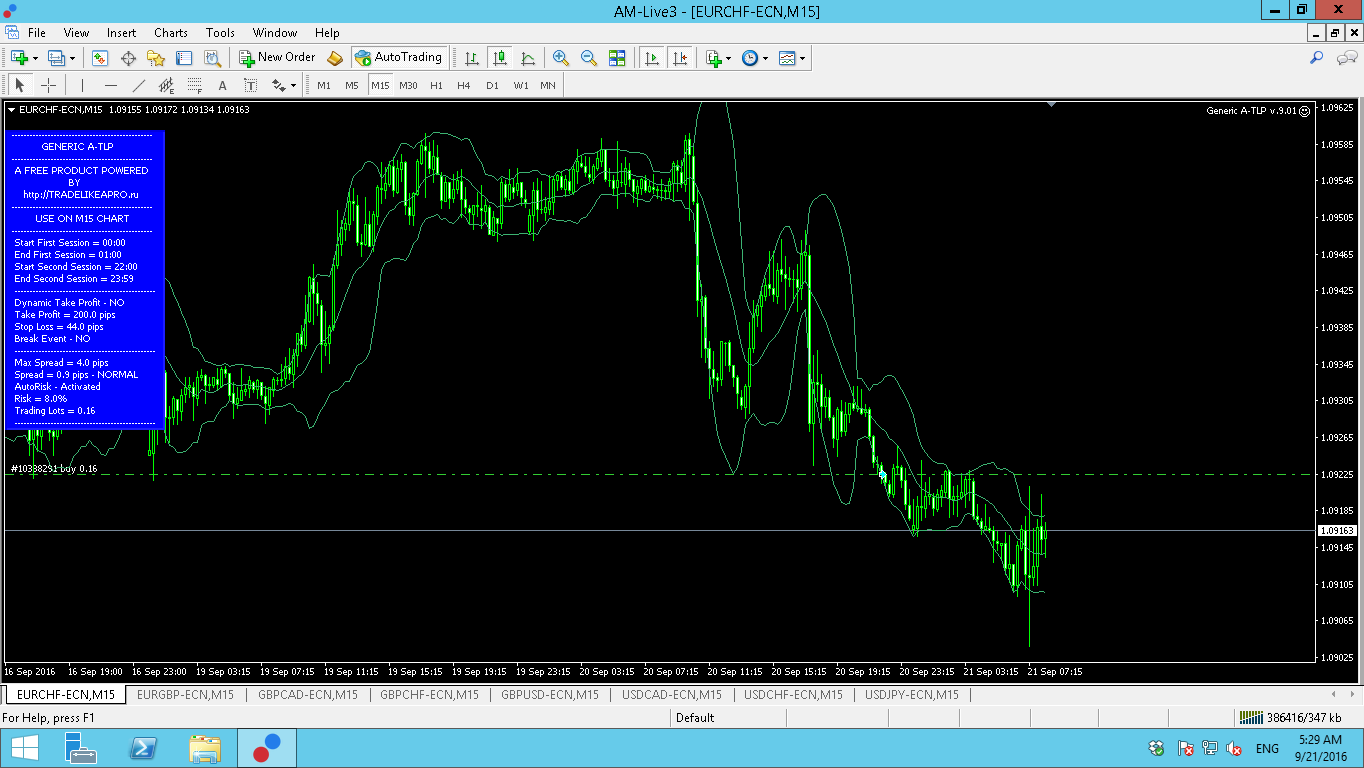This screenshot has width=1364, height=768.
Task: Switch timeframe to M1
Action: click(x=324, y=85)
